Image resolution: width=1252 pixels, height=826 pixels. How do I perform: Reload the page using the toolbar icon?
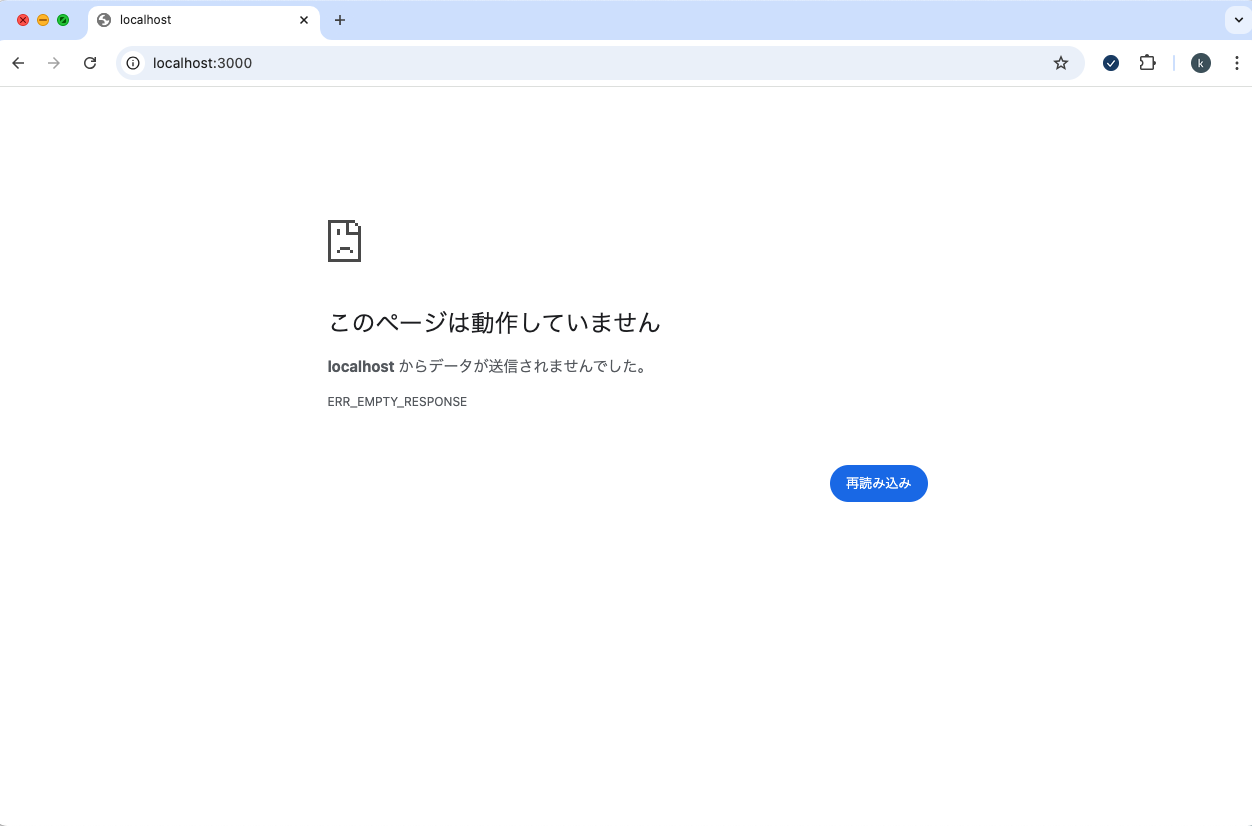click(x=90, y=63)
